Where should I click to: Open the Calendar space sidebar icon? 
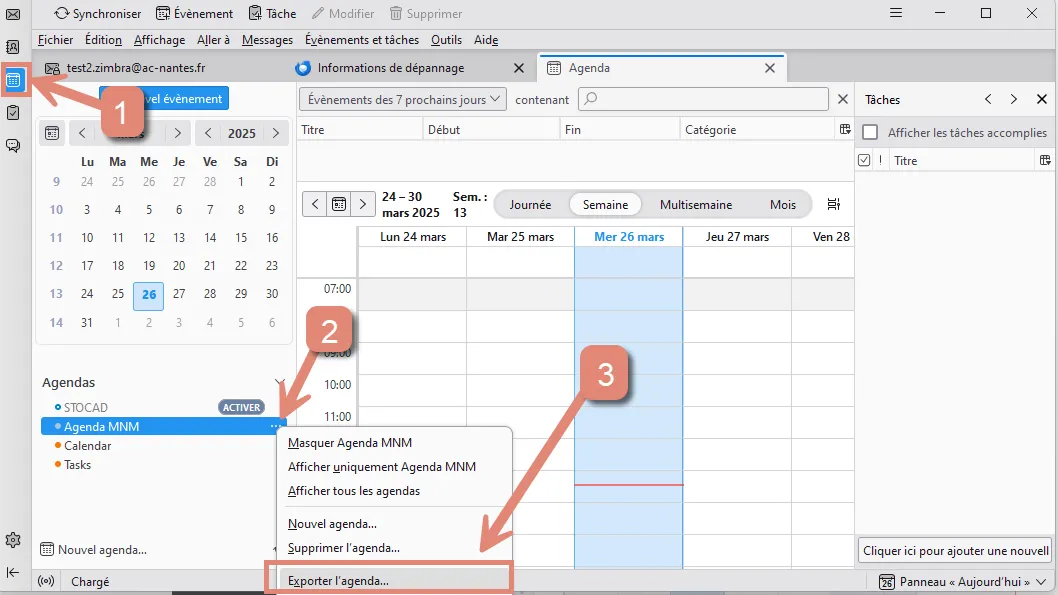point(13,80)
